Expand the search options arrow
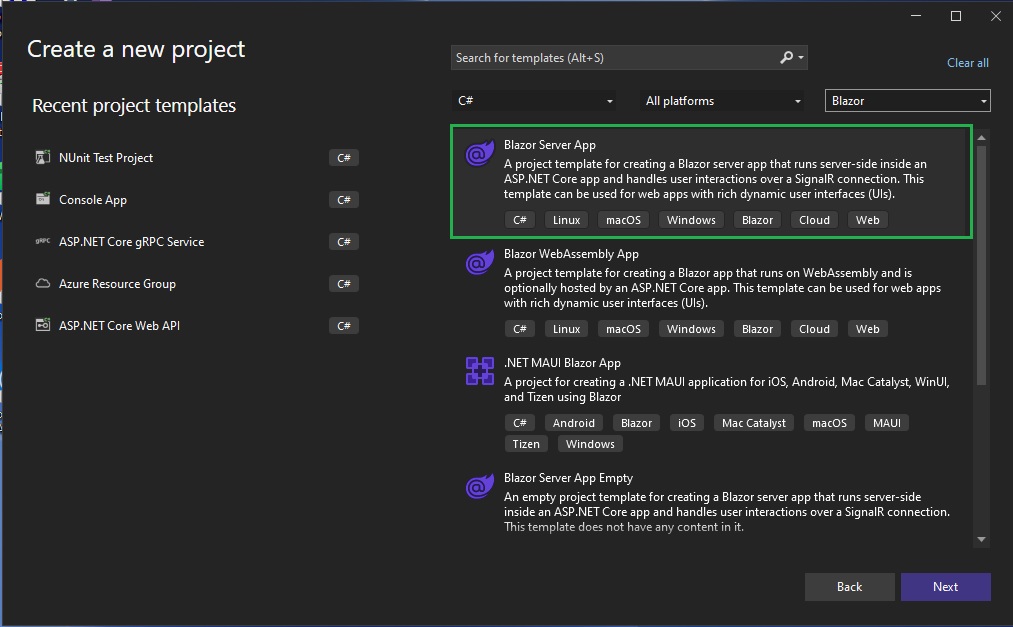Image resolution: width=1013 pixels, height=627 pixels. click(801, 57)
